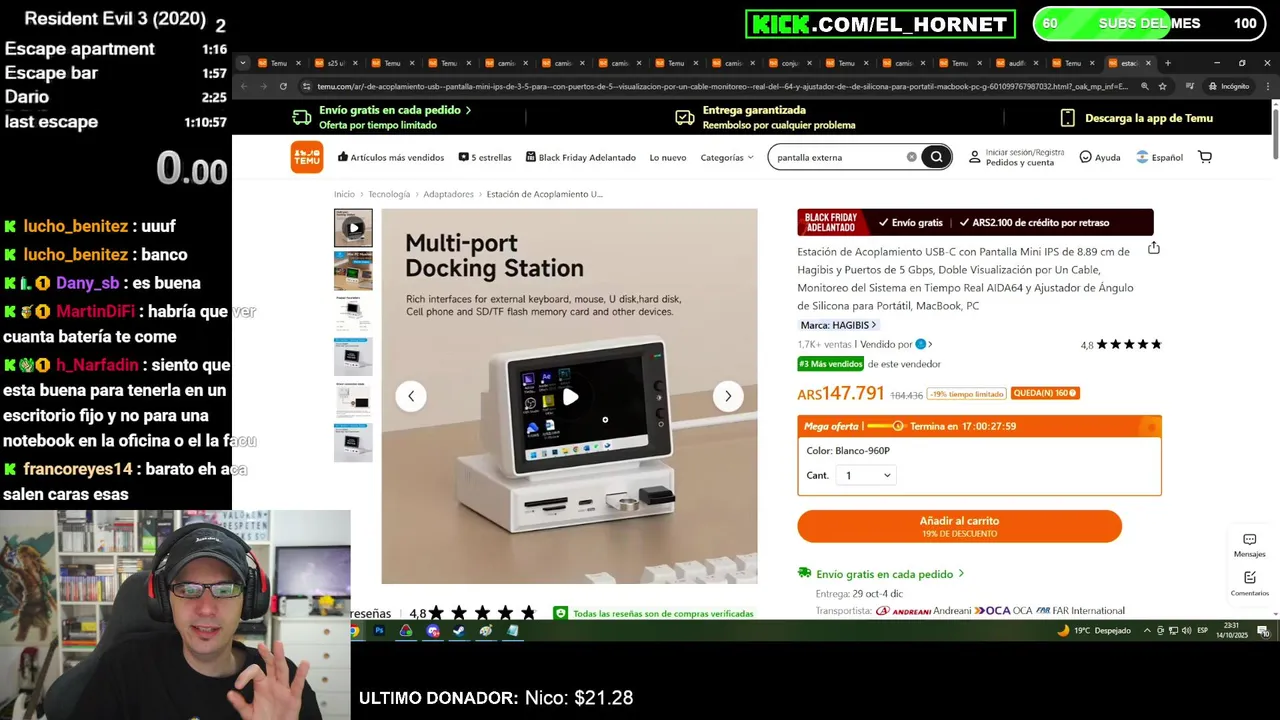Open the Categorías dropdown
1280x720 pixels.
tap(727, 157)
